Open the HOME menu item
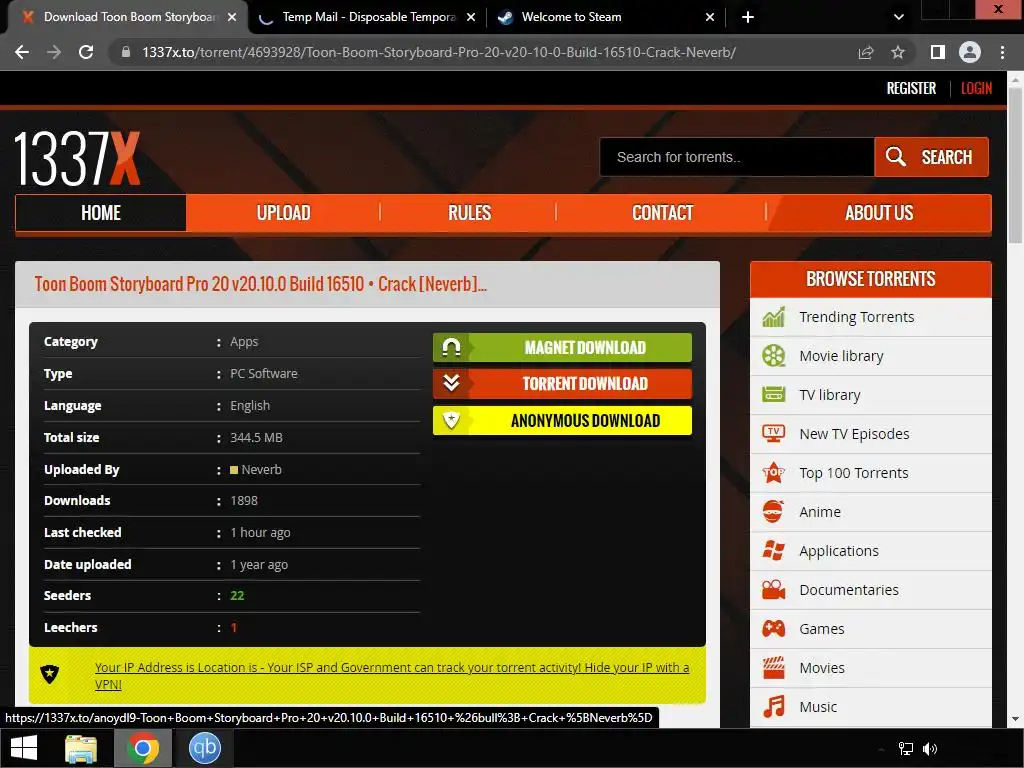The width and height of the screenshot is (1024, 768). coord(101,213)
